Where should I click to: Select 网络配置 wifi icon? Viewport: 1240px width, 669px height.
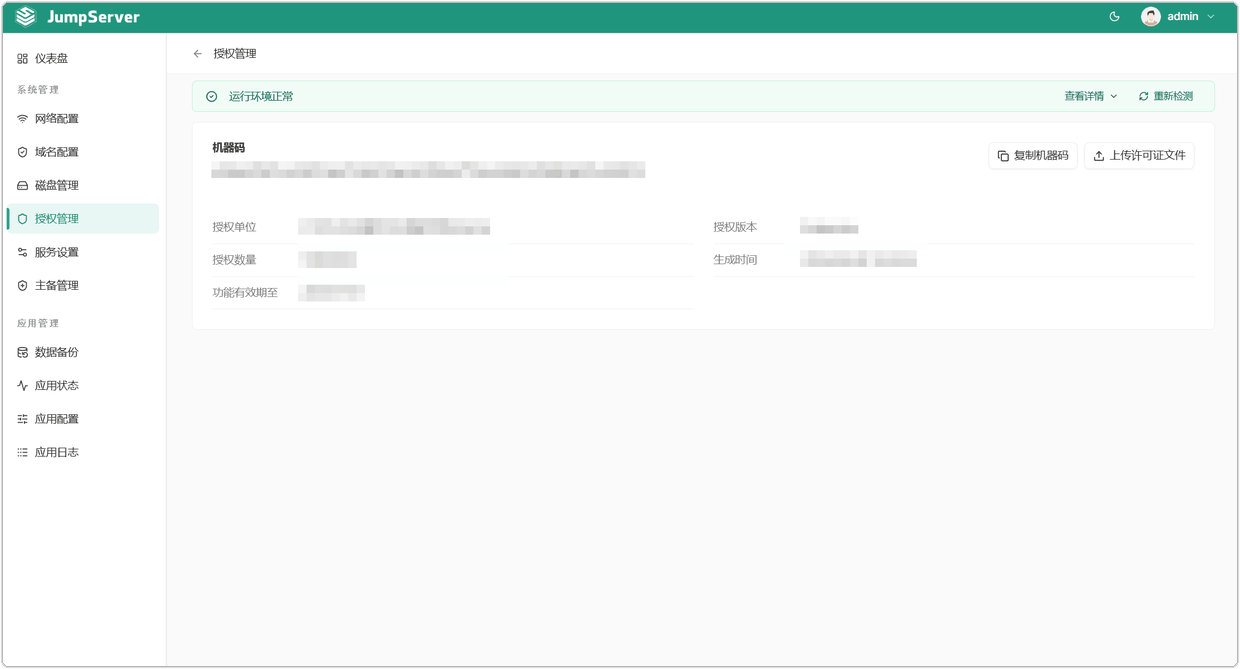22,119
